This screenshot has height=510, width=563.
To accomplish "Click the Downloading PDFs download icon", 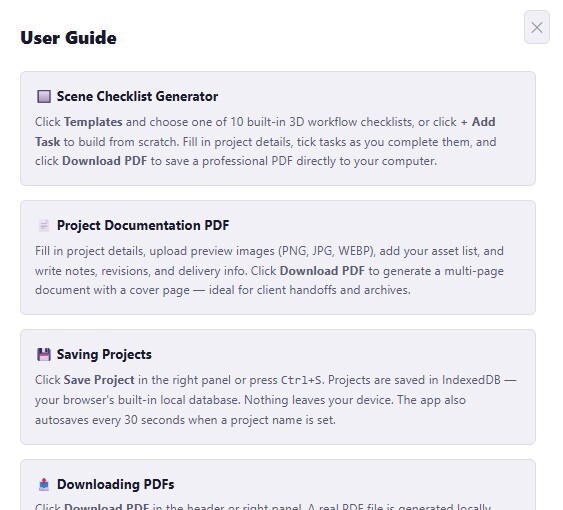I will point(44,484).
